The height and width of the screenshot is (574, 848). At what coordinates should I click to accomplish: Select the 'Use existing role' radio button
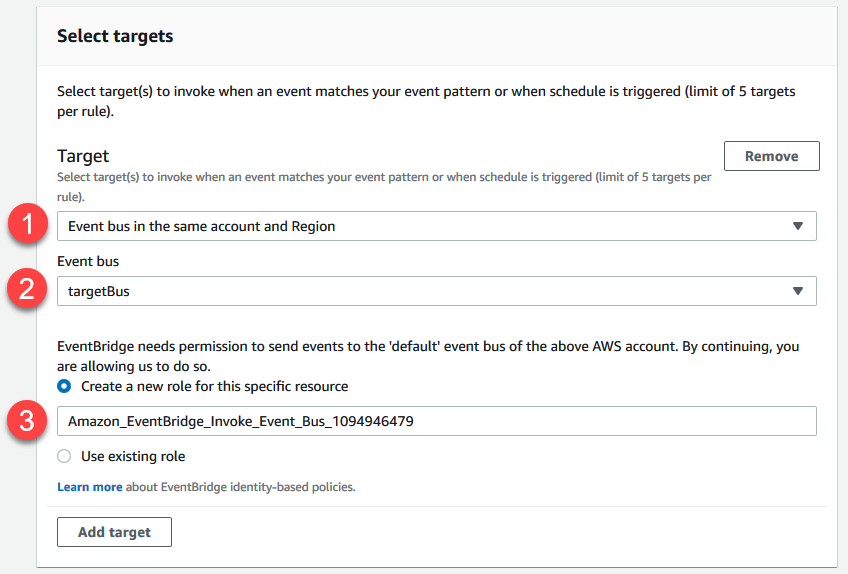(64, 456)
